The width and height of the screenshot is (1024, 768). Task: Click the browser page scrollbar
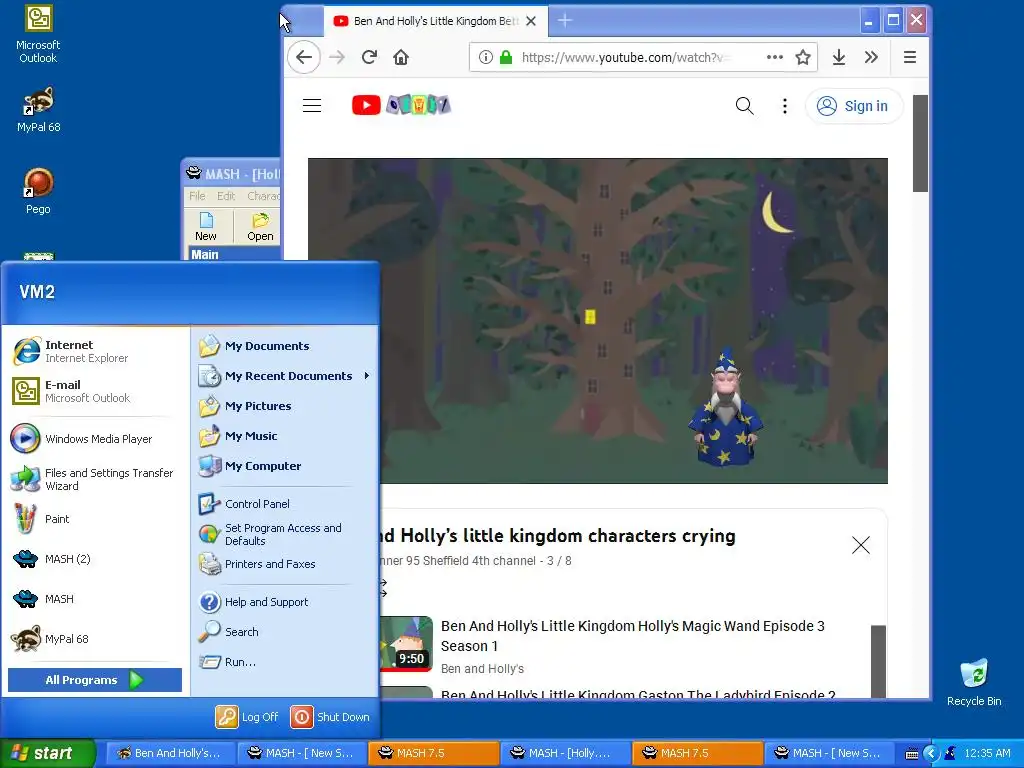pos(920,143)
